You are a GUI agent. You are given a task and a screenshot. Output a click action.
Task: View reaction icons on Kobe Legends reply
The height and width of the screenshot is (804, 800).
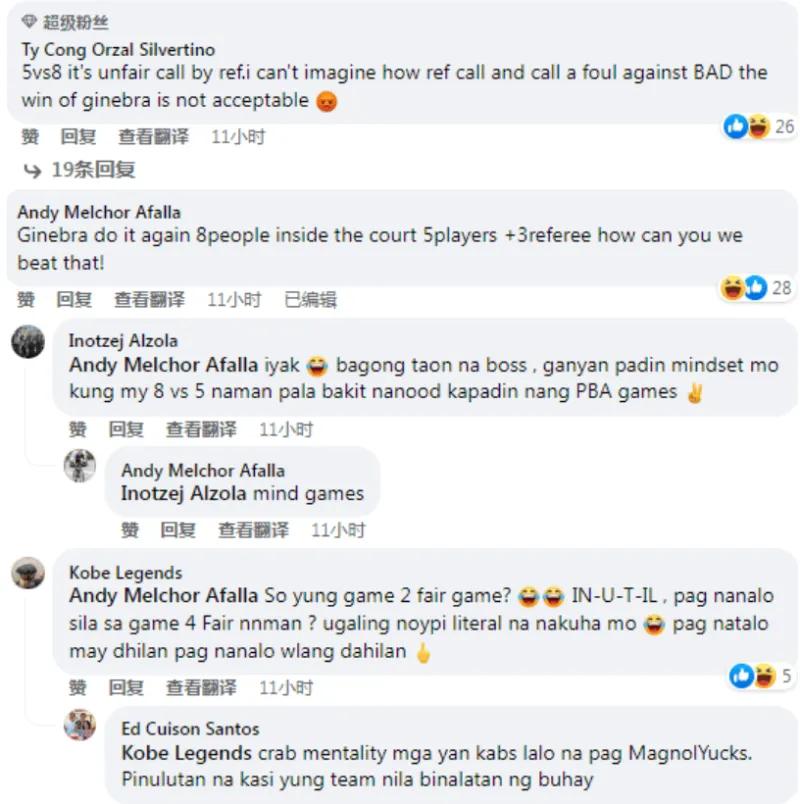pos(760,676)
